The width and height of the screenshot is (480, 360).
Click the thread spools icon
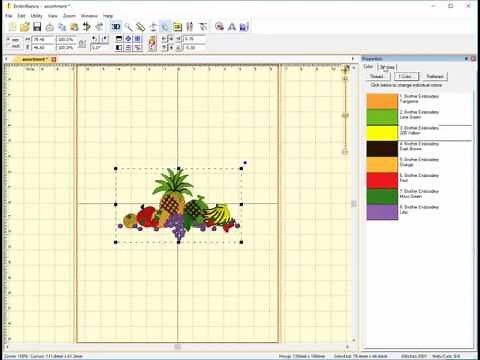coord(190,27)
